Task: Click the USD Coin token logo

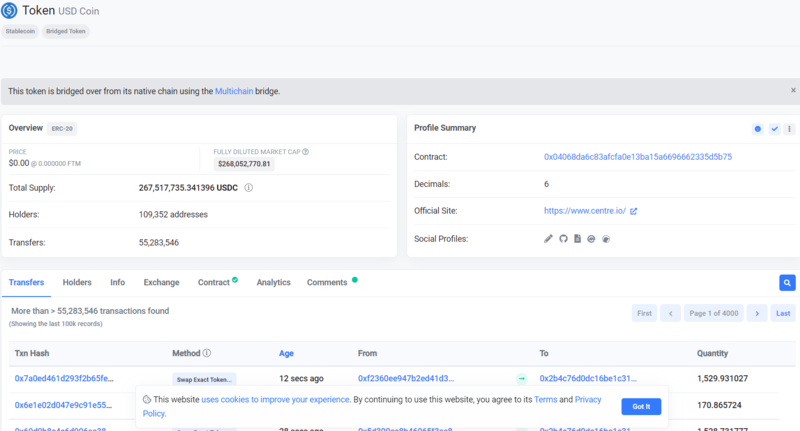Action: (x=9, y=11)
